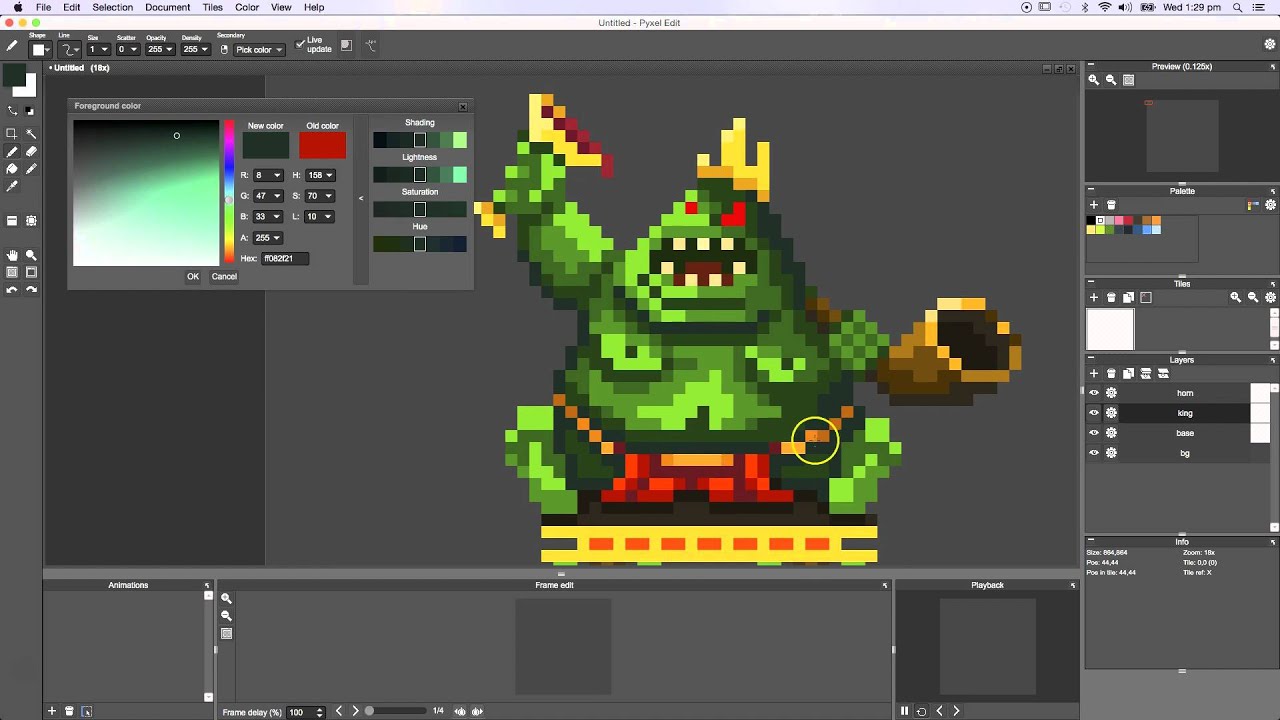Select the rectangular Selection tool
Image resolution: width=1280 pixels, height=720 pixels.
tap(12, 133)
